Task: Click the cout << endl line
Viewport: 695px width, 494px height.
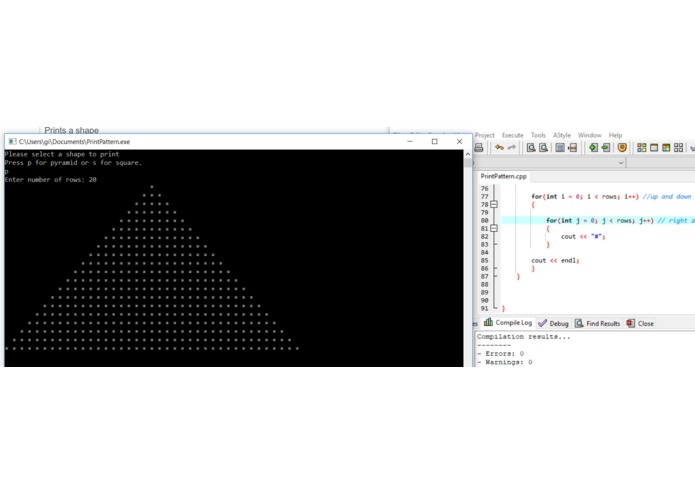Action: (x=555, y=261)
